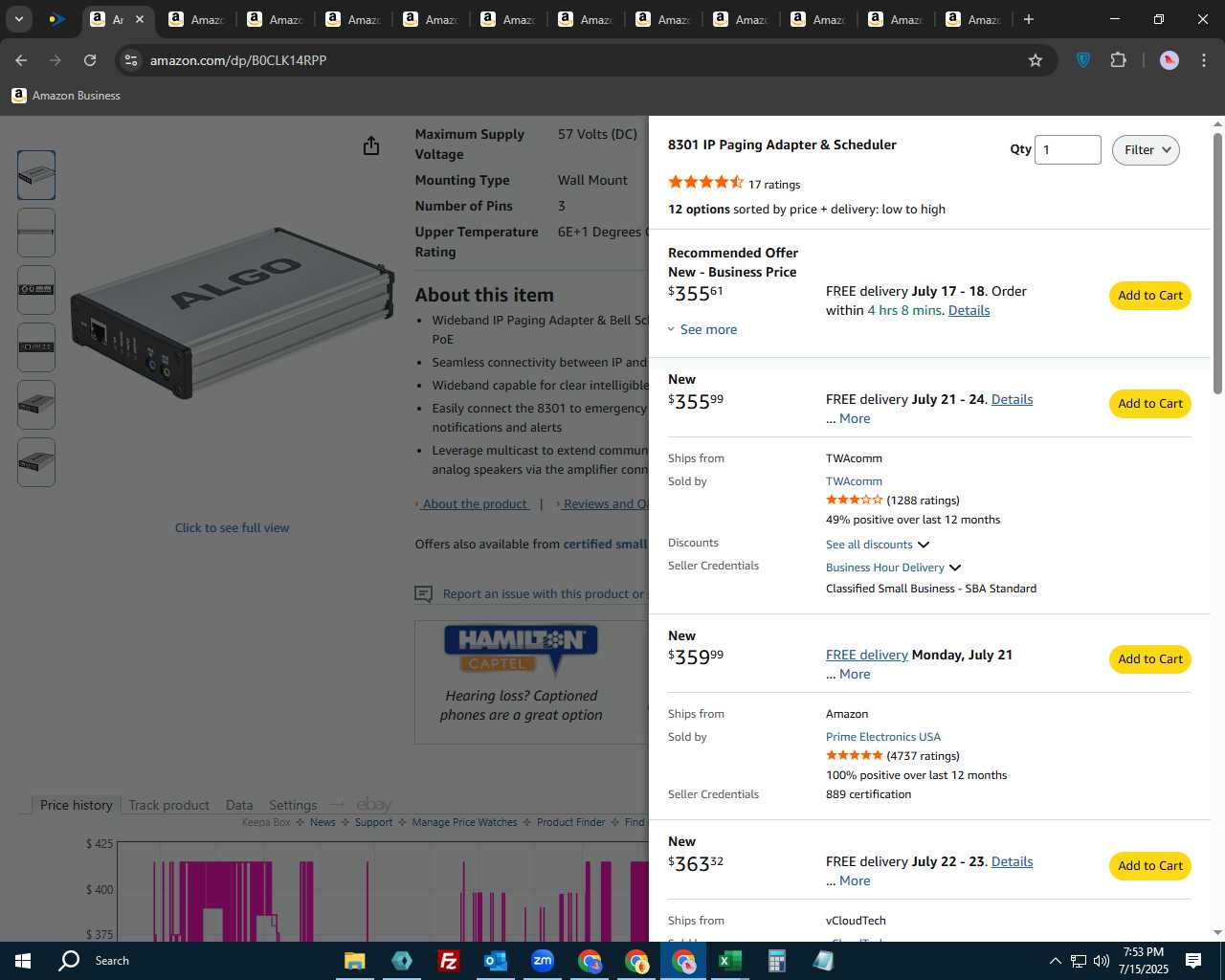Go back using the back arrow

pos(21,60)
